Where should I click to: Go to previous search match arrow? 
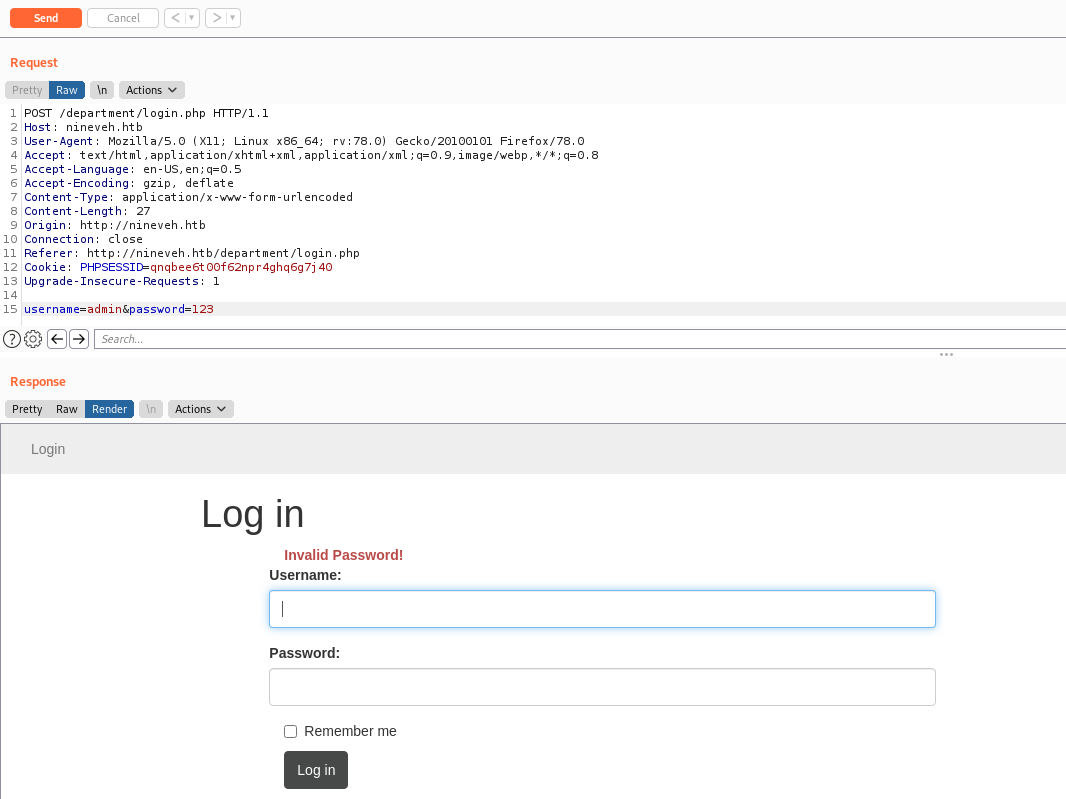[x=57, y=339]
